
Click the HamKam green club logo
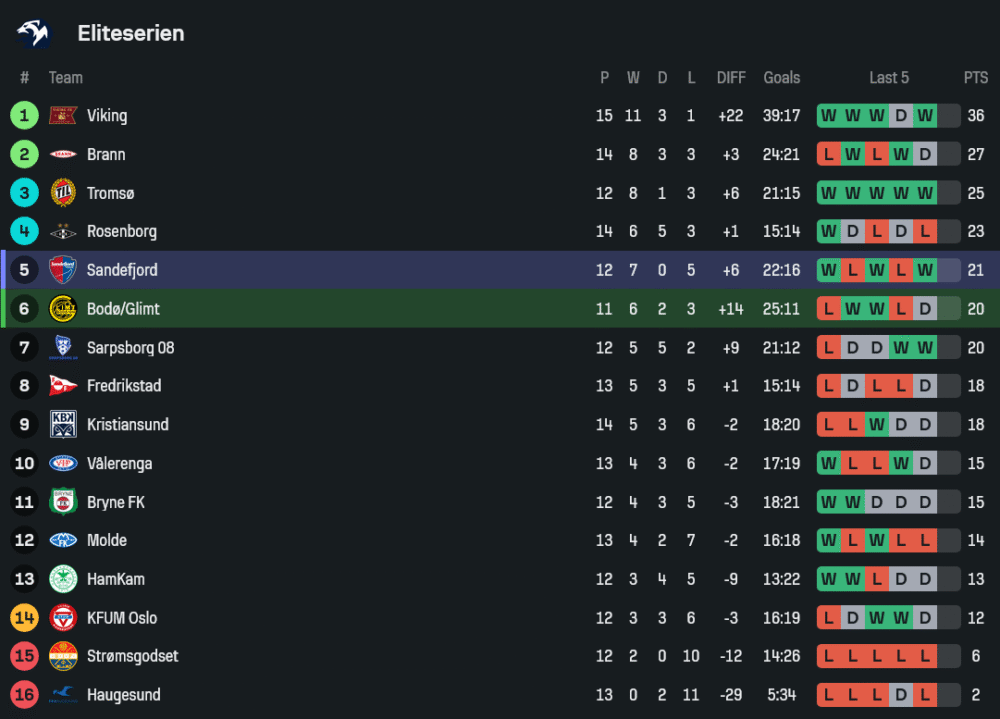coord(63,579)
